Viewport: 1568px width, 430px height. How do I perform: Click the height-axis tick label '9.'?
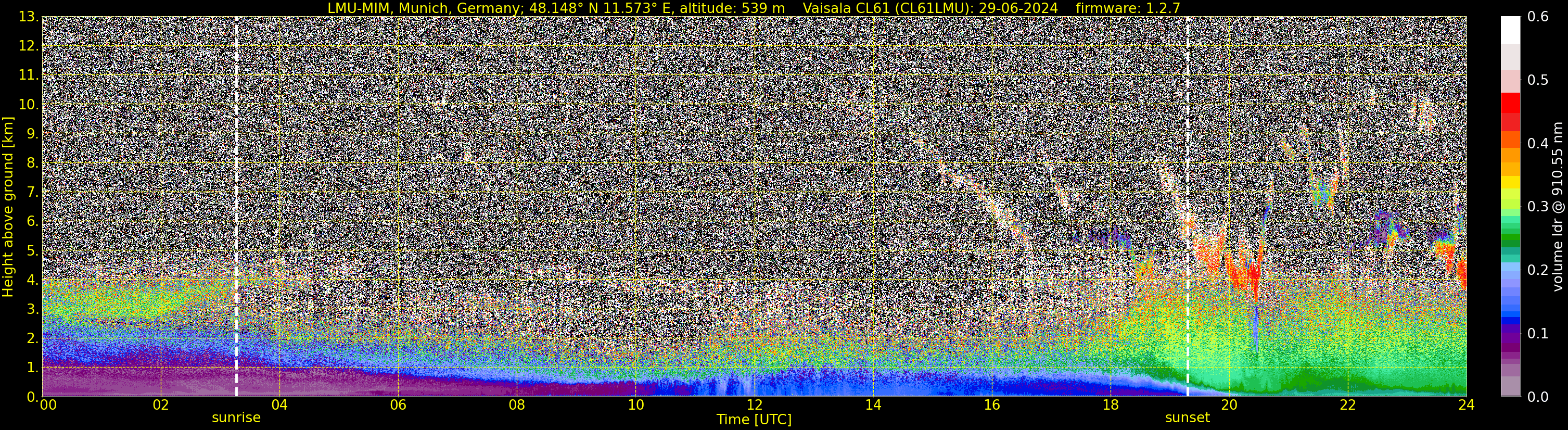click(x=33, y=134)
